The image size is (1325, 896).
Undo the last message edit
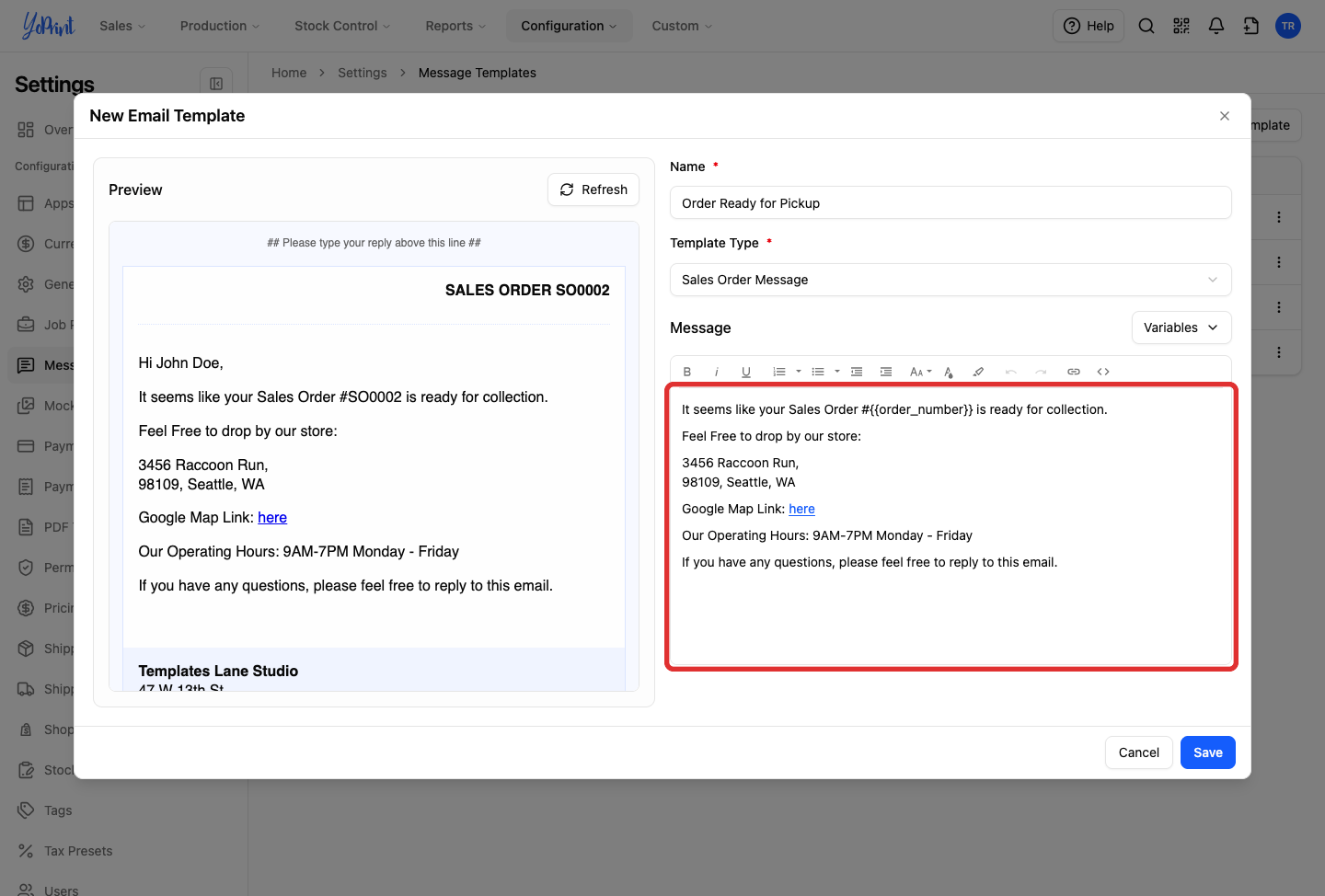point(1011,372)
